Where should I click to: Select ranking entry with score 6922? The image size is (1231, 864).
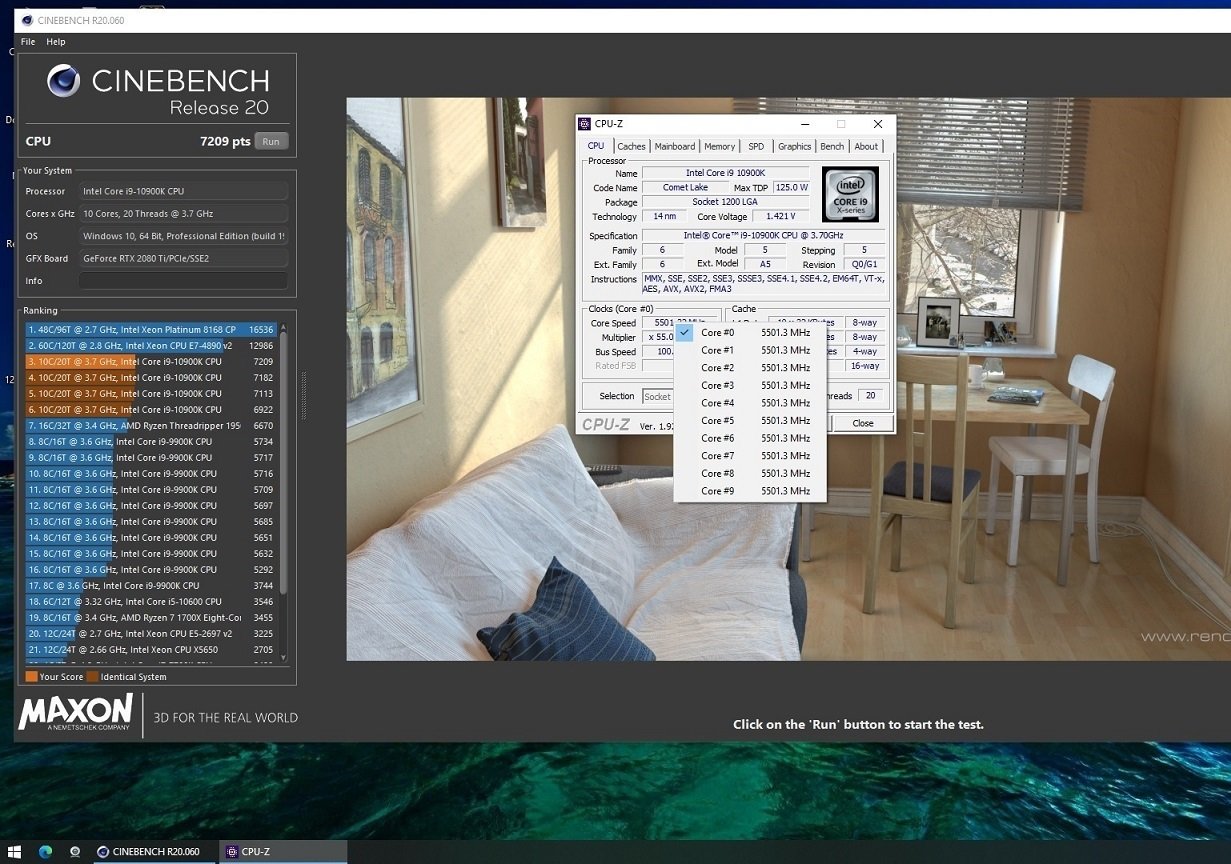150,409
